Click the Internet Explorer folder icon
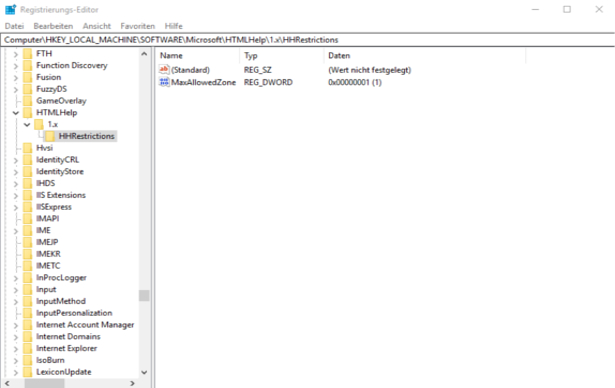This screenshot has width=615, height=388. pos(27,348)
